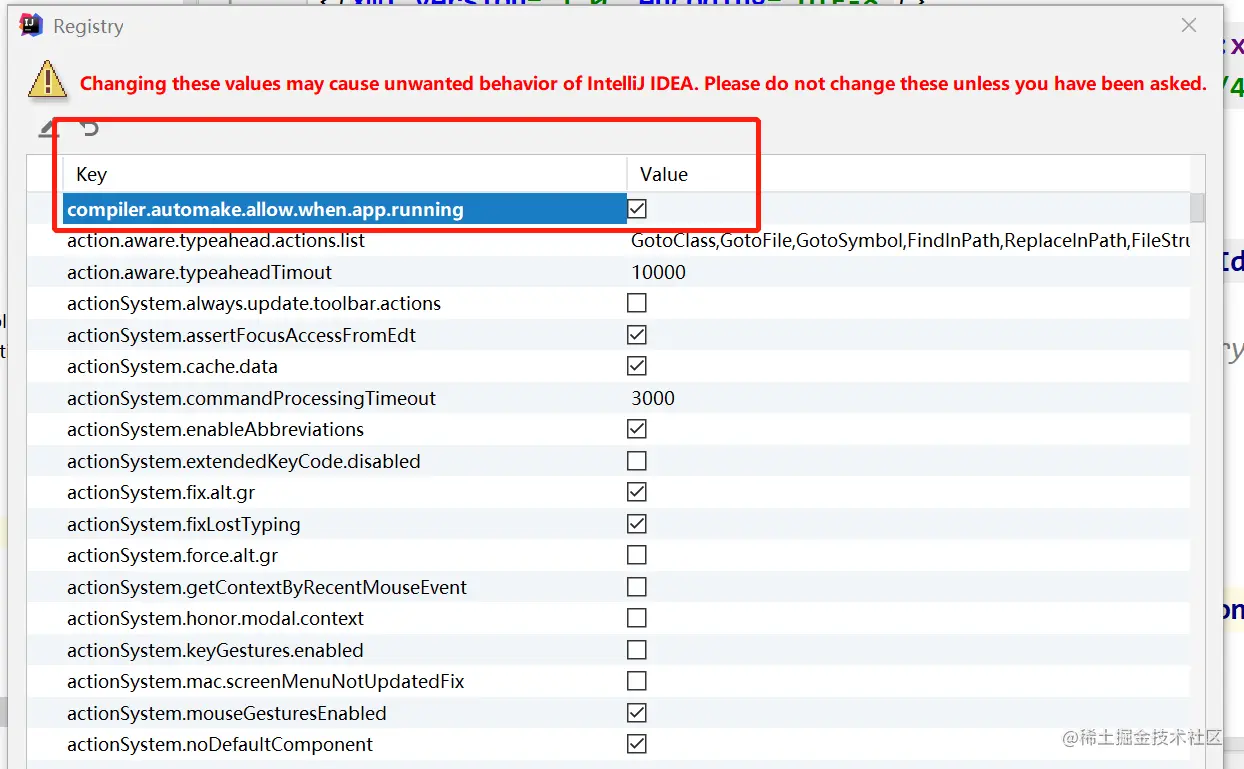Click the GotoClass,GotoFile value cell
This screenshot has width=1244, height=769.
909,240
